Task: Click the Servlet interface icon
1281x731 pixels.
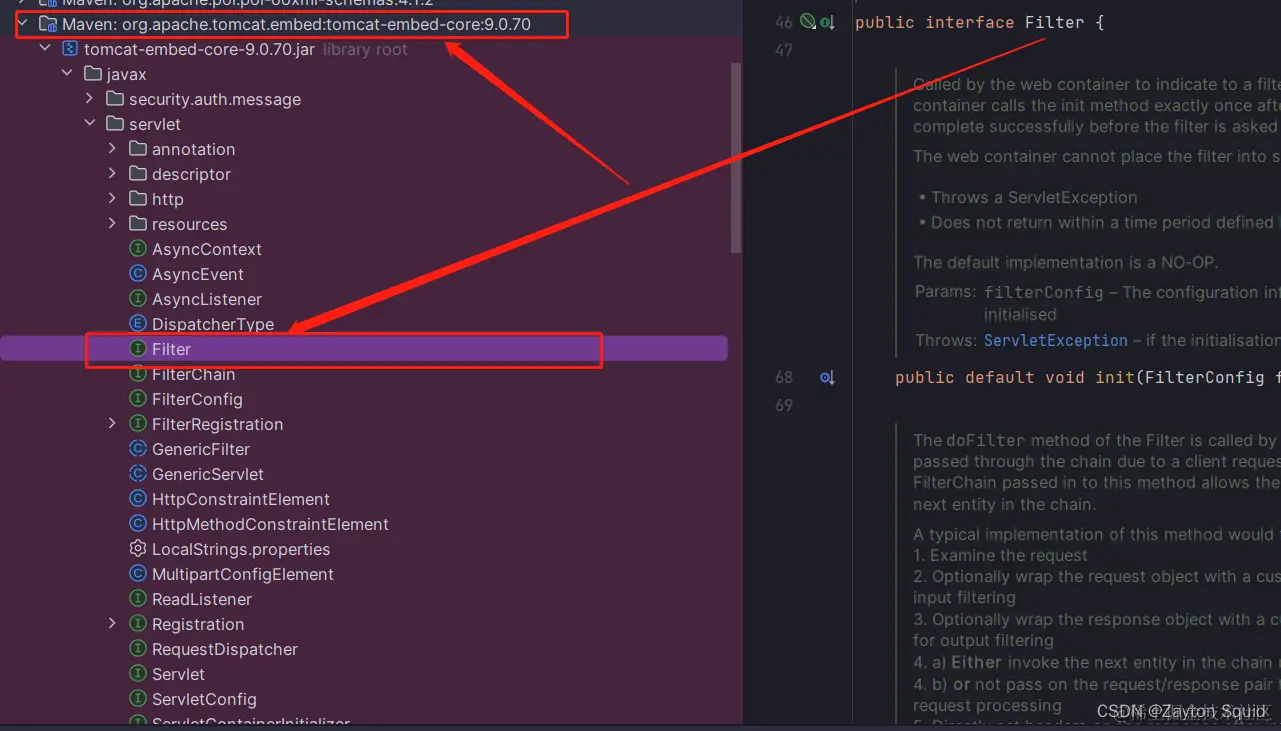Action: tap(138, 673)
